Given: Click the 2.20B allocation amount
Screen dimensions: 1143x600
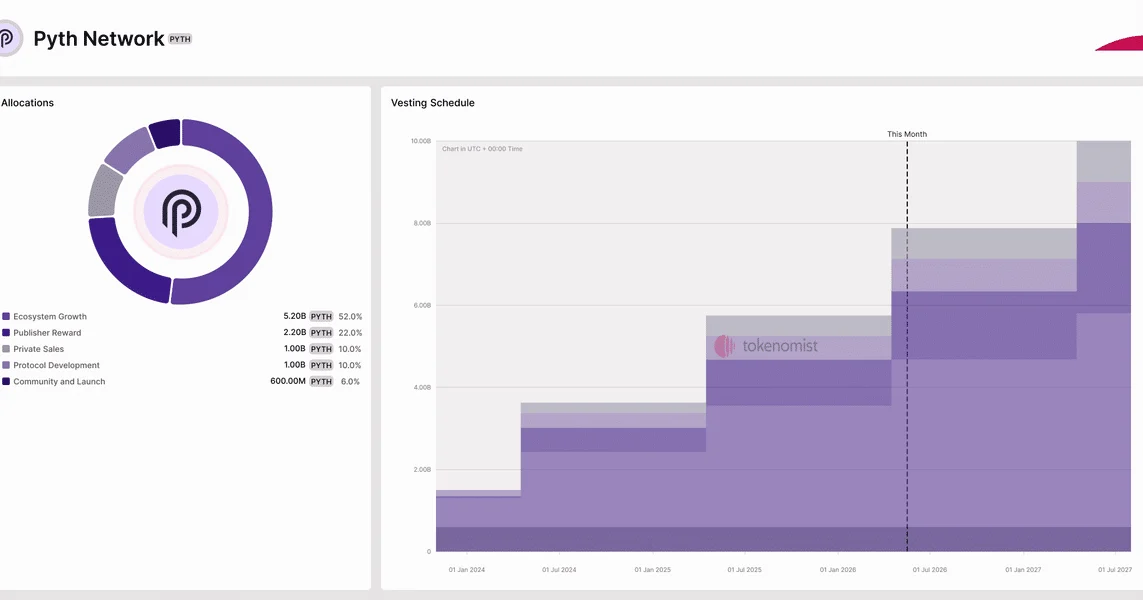Looking at the screenshot, I should (x=294, y=332).
